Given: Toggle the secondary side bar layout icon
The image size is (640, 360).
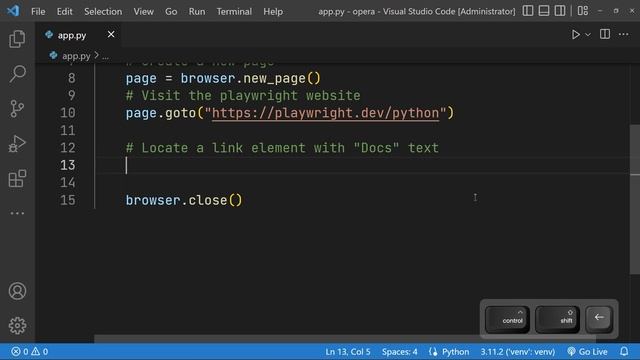Looking at the screenshot, I should point(560,11).
